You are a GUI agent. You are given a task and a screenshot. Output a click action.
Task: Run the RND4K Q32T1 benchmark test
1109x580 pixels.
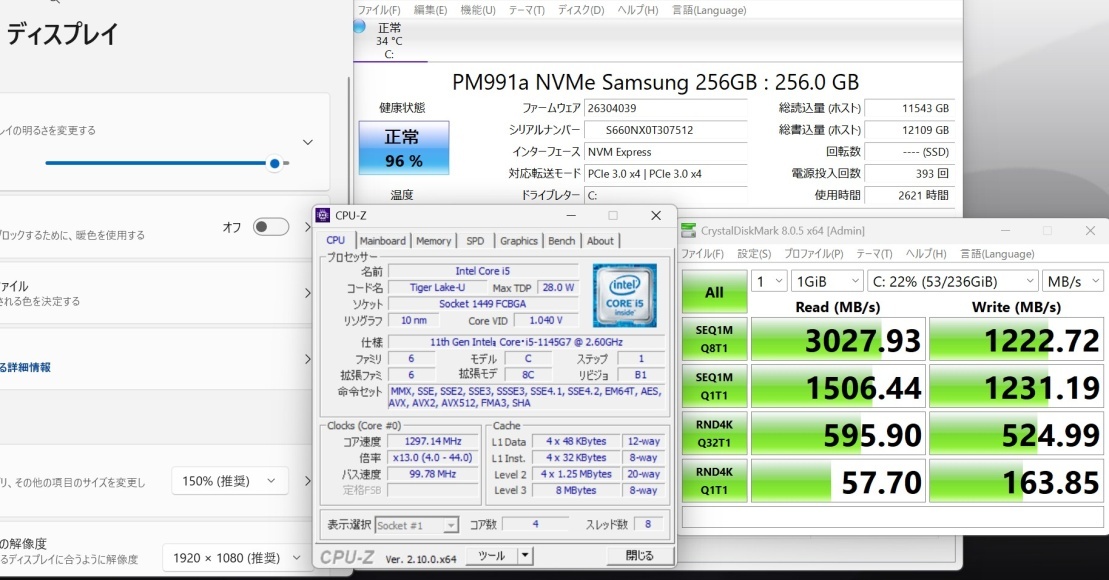pos(714,436)
